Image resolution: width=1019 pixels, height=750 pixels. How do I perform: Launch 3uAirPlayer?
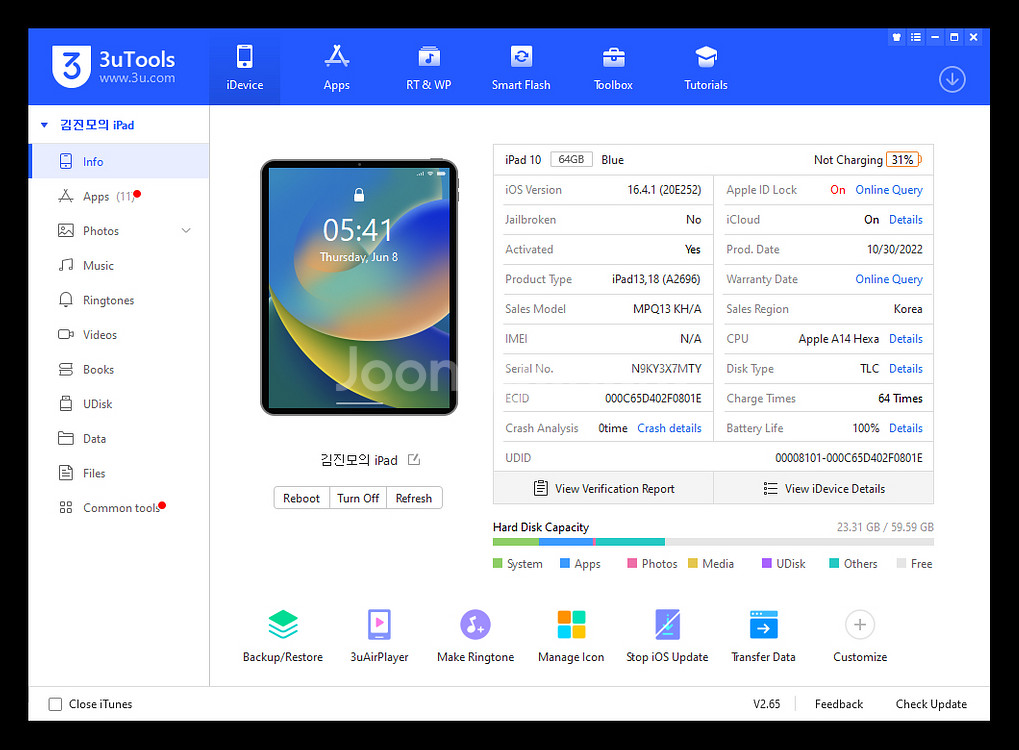coord(380,636)
